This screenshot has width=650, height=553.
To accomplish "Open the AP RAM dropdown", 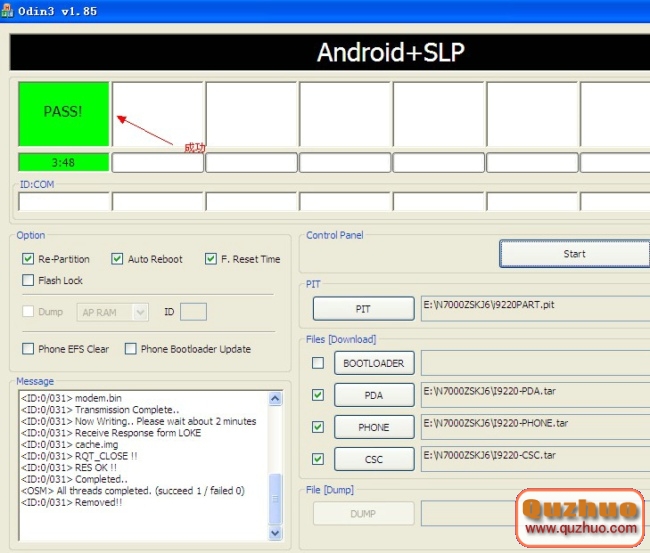I will [140, 312].
